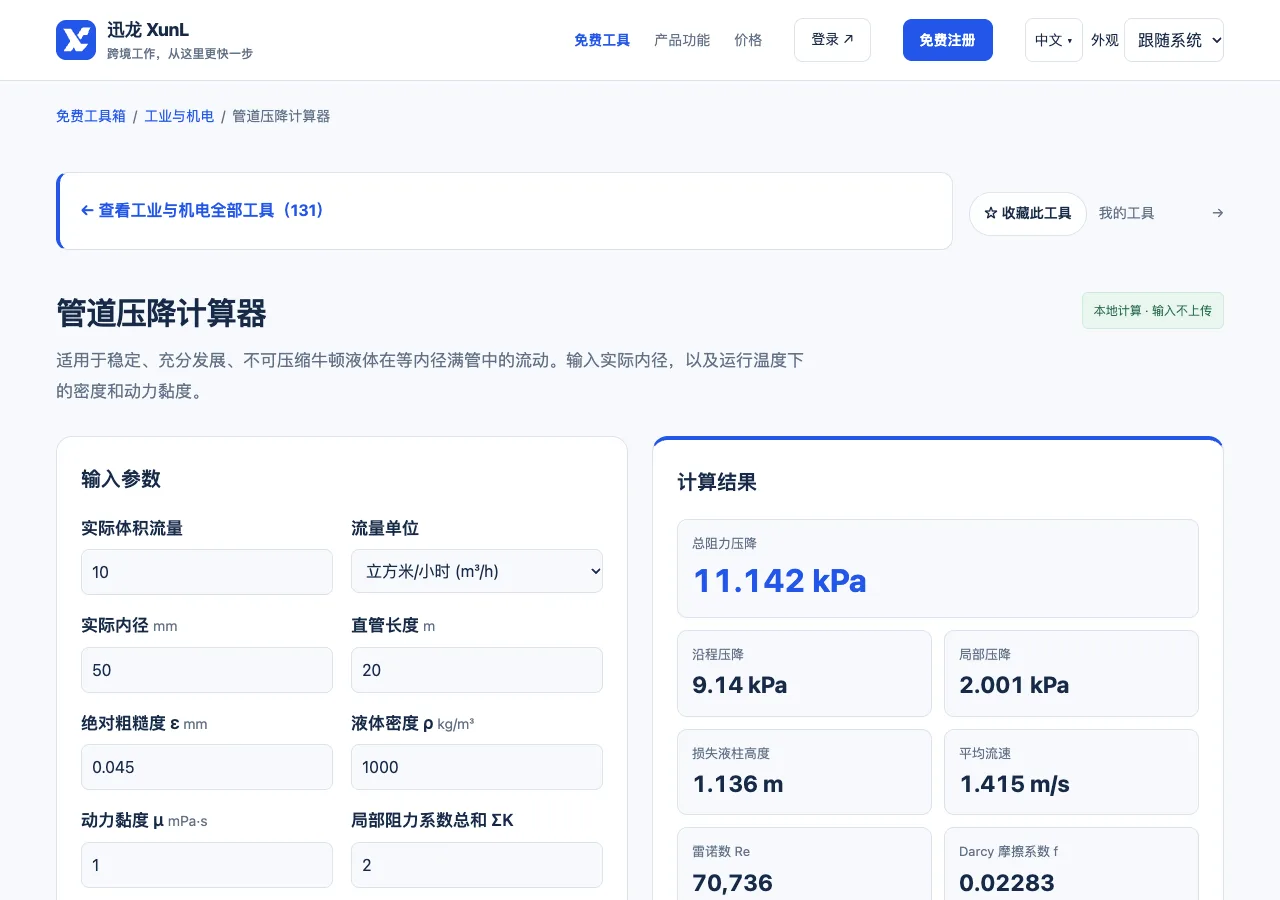Screen dimensions: 1280x900
Task: Click the arrow icon beside 我的工具
Action: pyautogui.click(x=1217, y=213)
